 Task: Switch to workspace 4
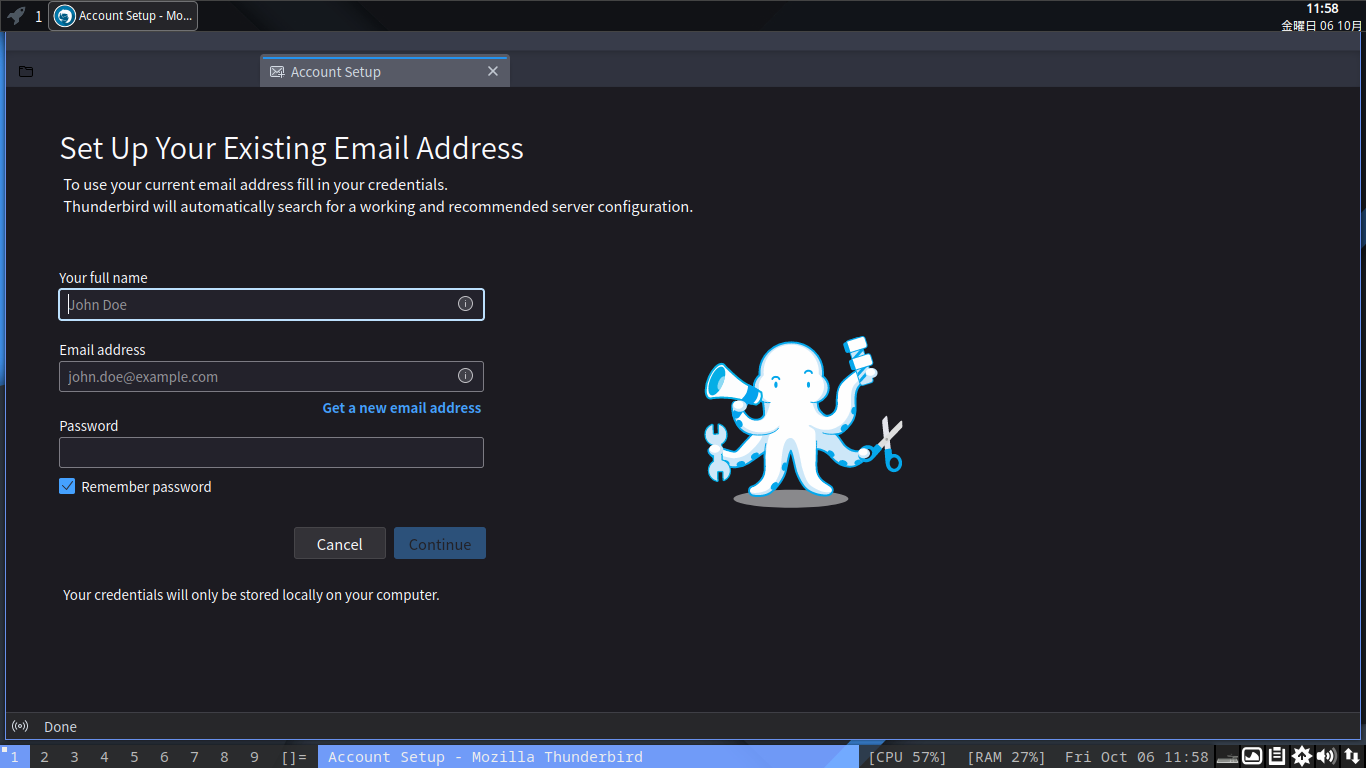(104, 757)
